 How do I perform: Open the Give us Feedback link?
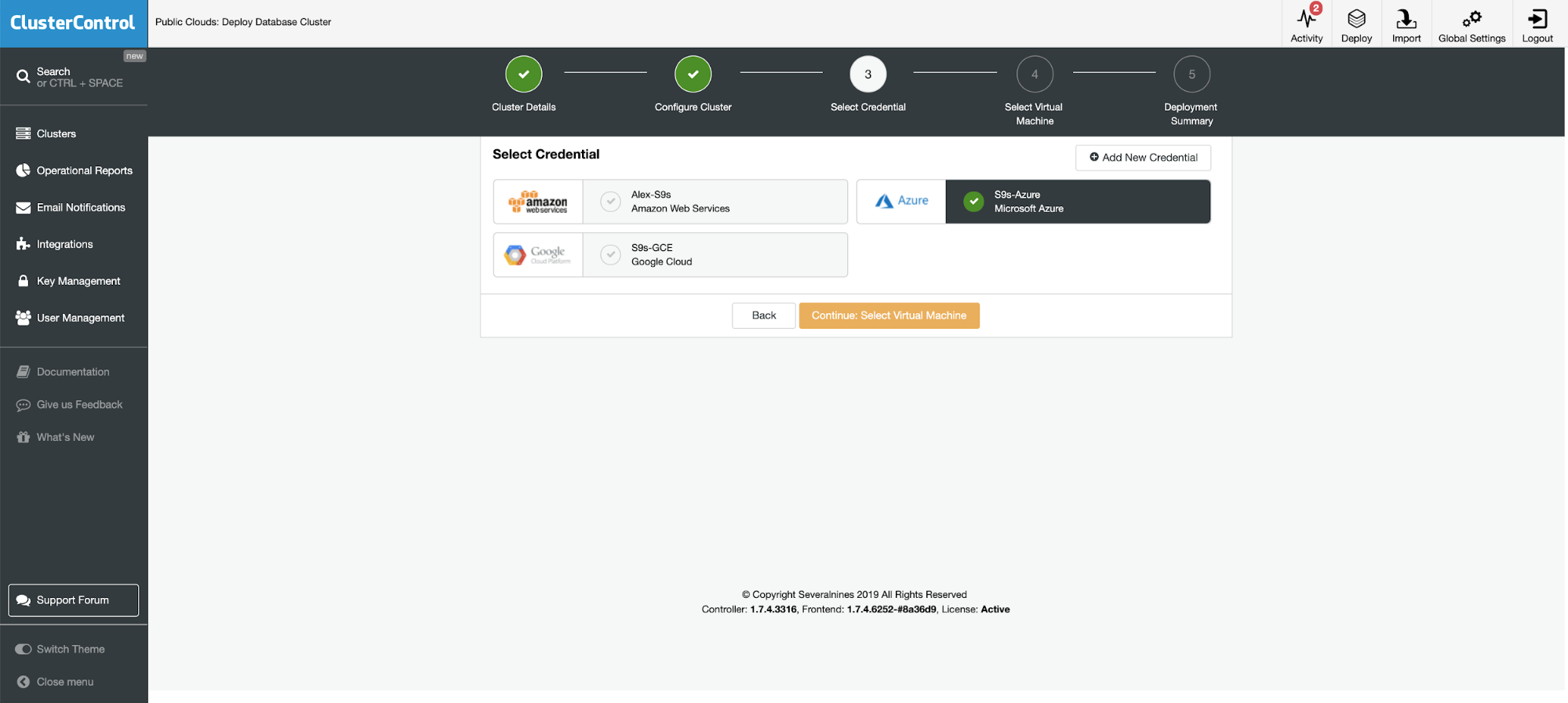point(80,405)
